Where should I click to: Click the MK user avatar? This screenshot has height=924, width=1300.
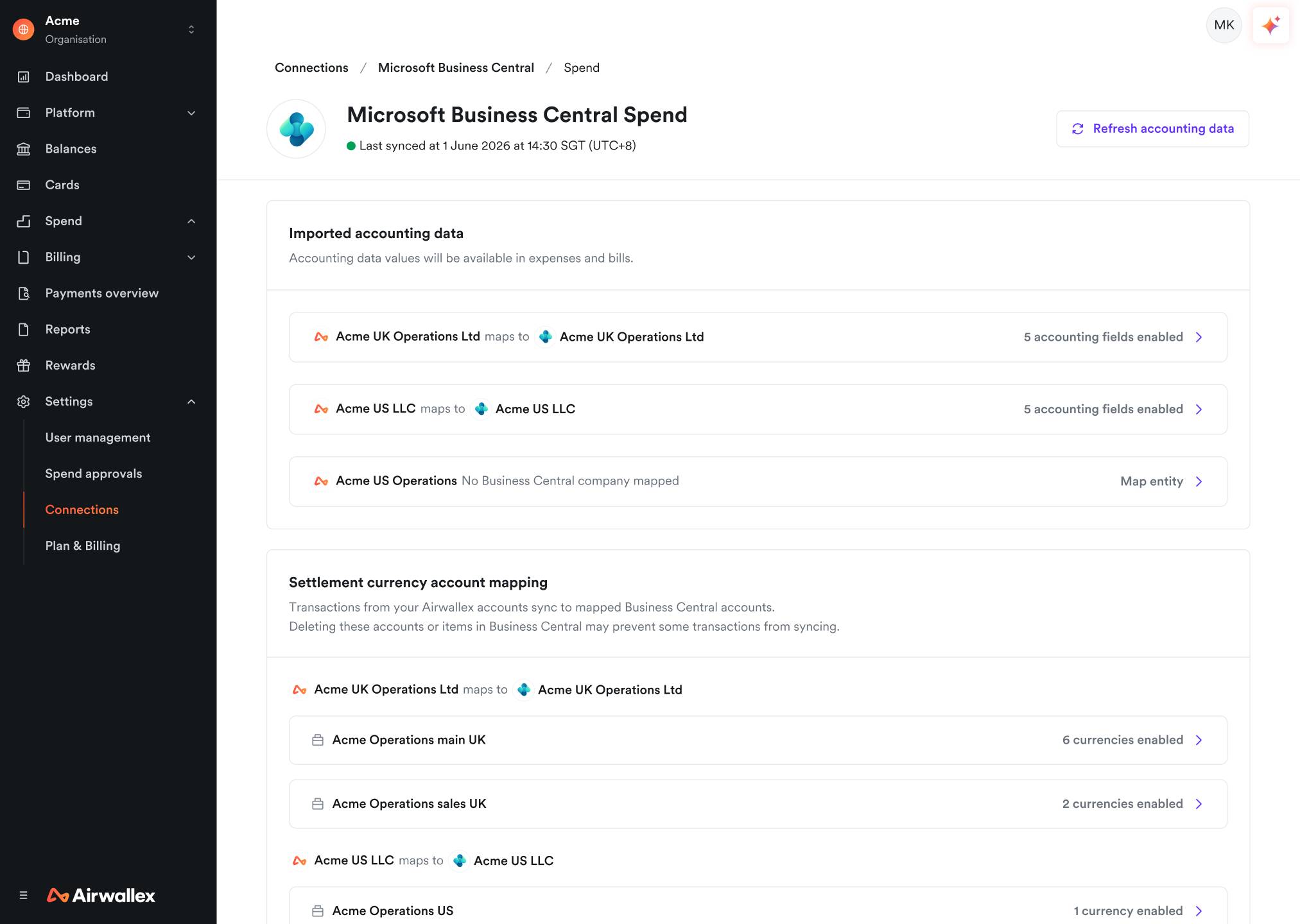(1224, 25)
